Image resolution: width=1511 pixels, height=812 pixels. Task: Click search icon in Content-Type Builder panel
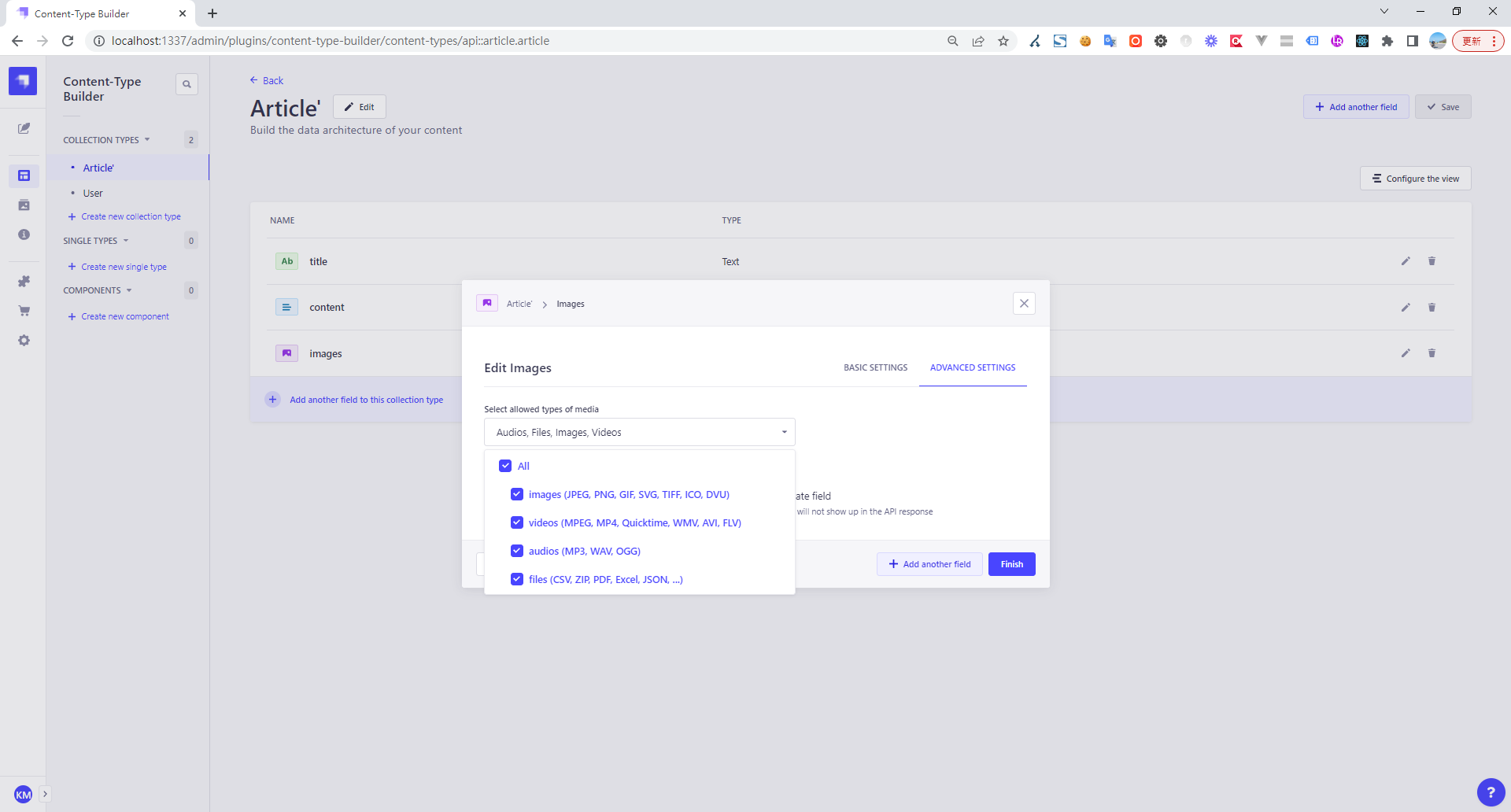coord(187,84)
